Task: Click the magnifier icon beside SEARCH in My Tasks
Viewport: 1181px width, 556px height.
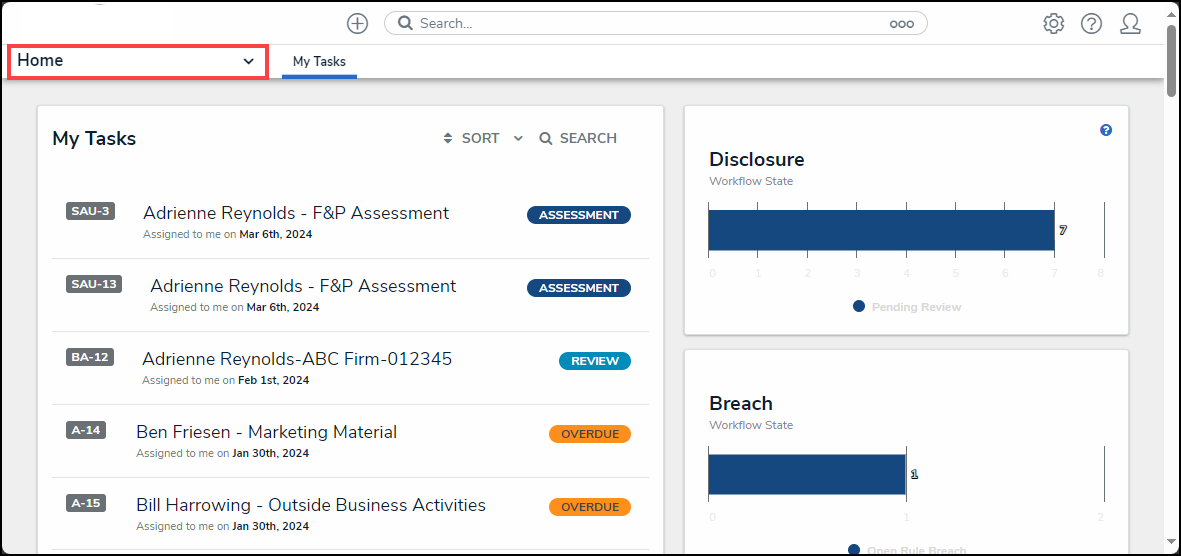Action: [x=546, y=139]
